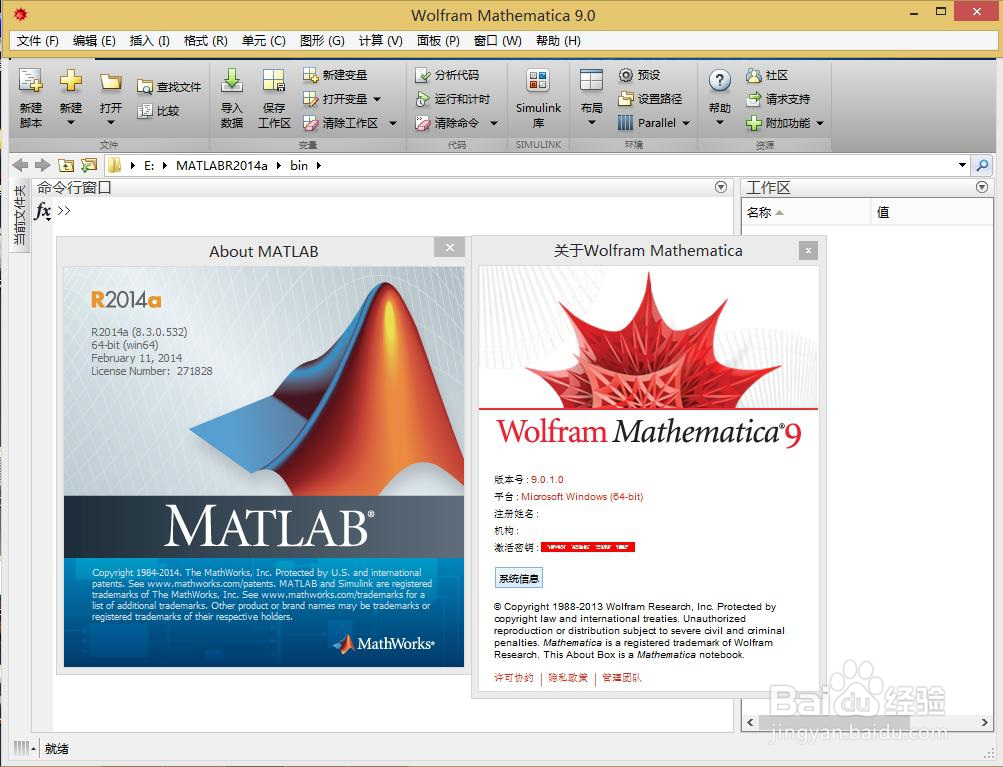Expand the Parallel dropdown arrow
The image size is (1003, 767).
click(x=686, y=123)
